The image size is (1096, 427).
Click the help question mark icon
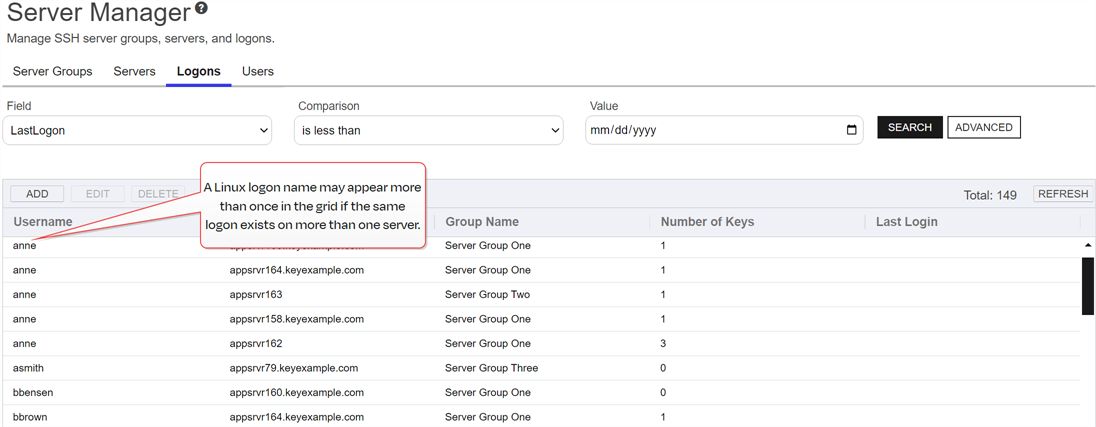coord(201,9)
